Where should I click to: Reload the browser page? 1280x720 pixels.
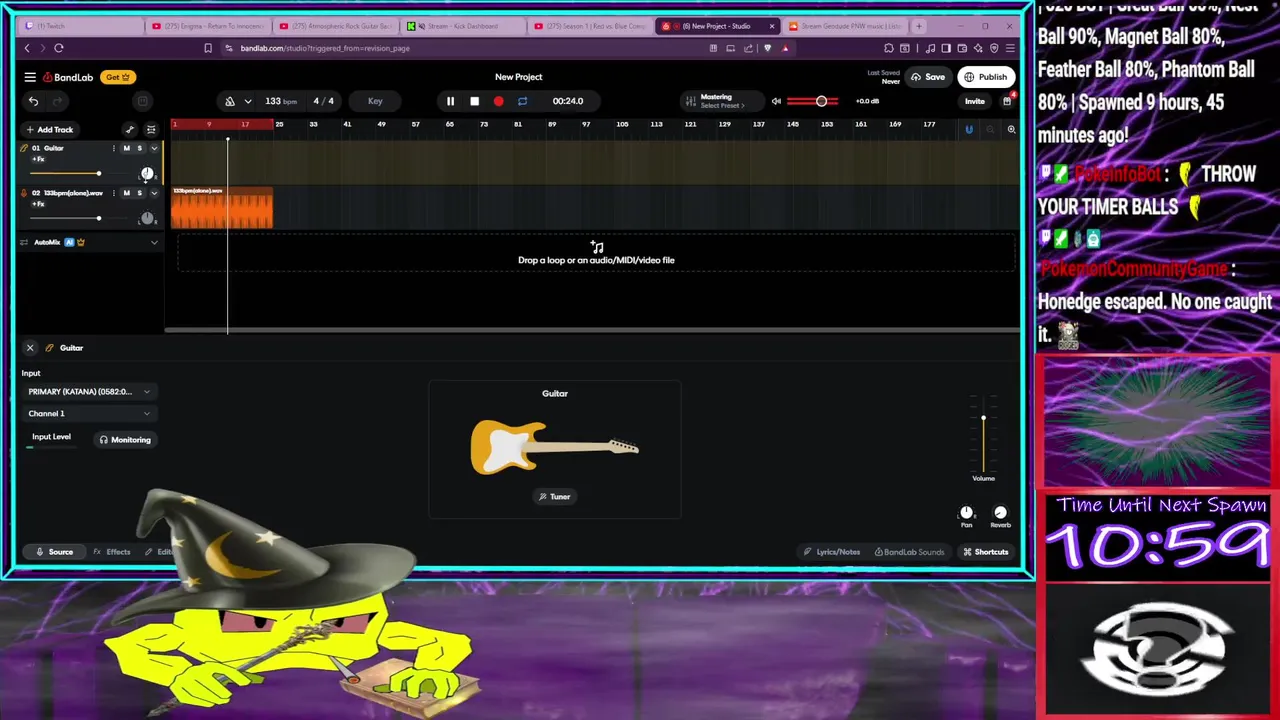59,48
